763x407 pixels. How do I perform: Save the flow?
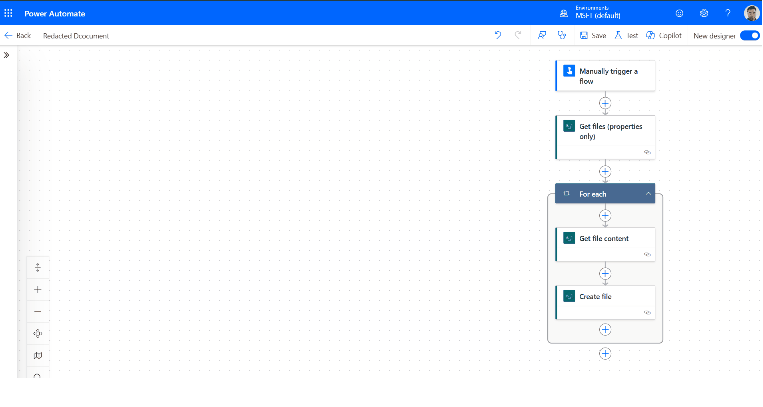click(x=593, y=36)
